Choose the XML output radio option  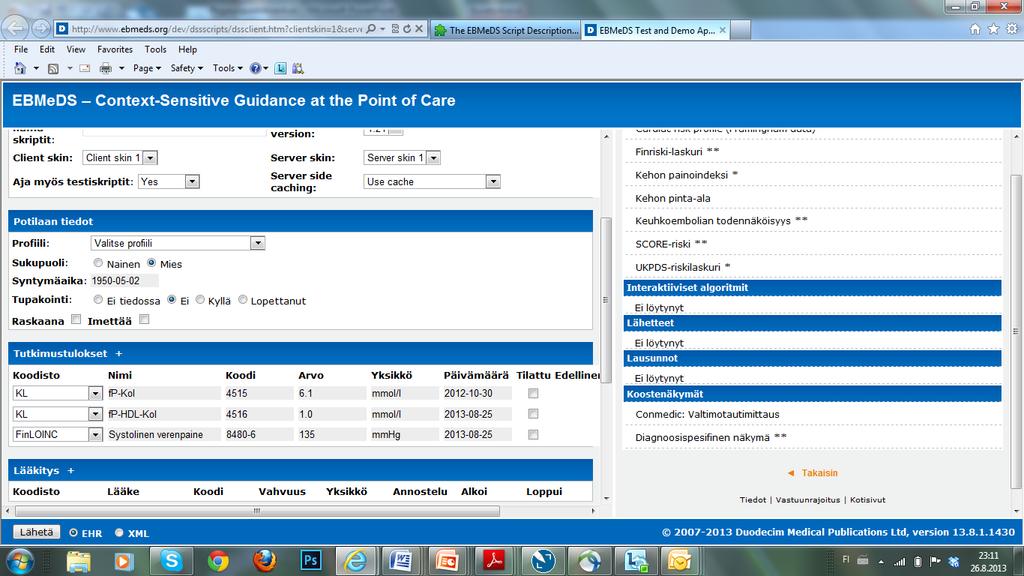pos(119,533)
